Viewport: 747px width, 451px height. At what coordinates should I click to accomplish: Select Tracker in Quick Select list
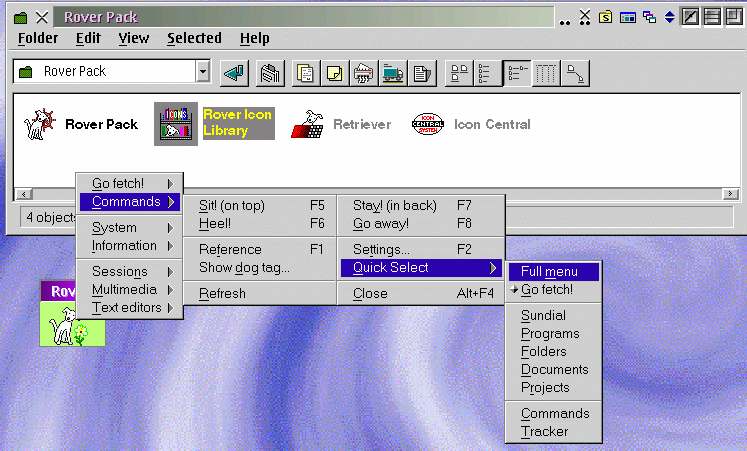click(x=554, y=431)
